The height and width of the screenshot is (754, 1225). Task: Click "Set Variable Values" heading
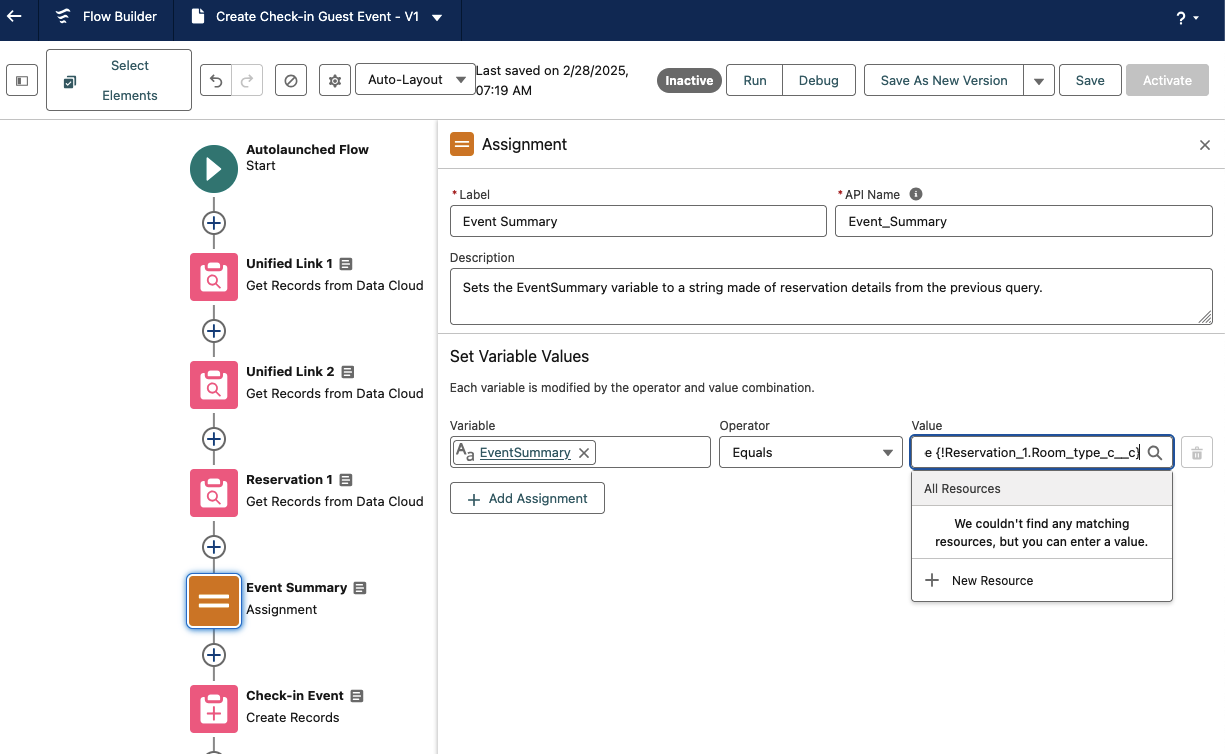click(519, 356)
